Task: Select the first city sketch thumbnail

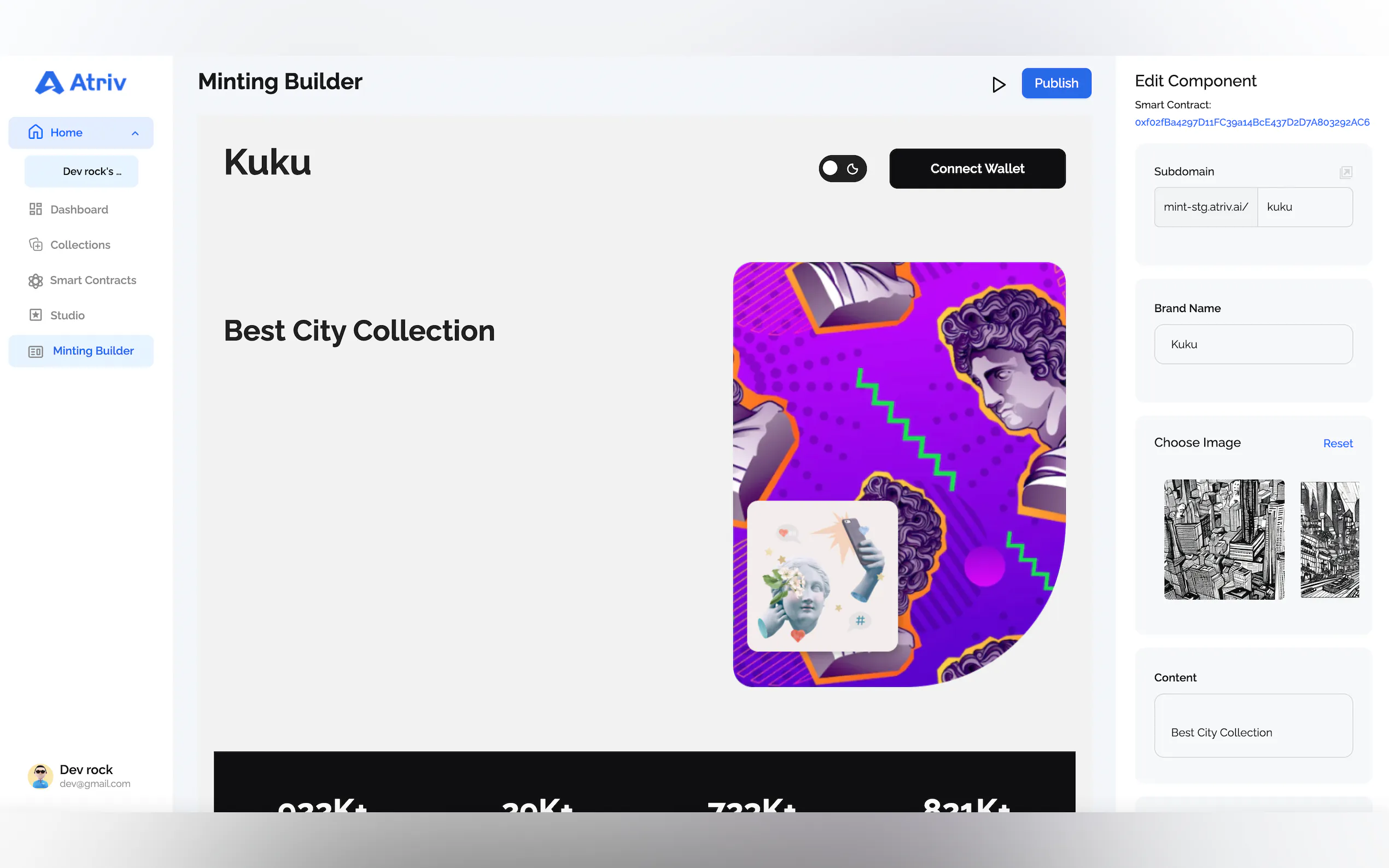Action: pyautogui.click(x=1224, y=539)
